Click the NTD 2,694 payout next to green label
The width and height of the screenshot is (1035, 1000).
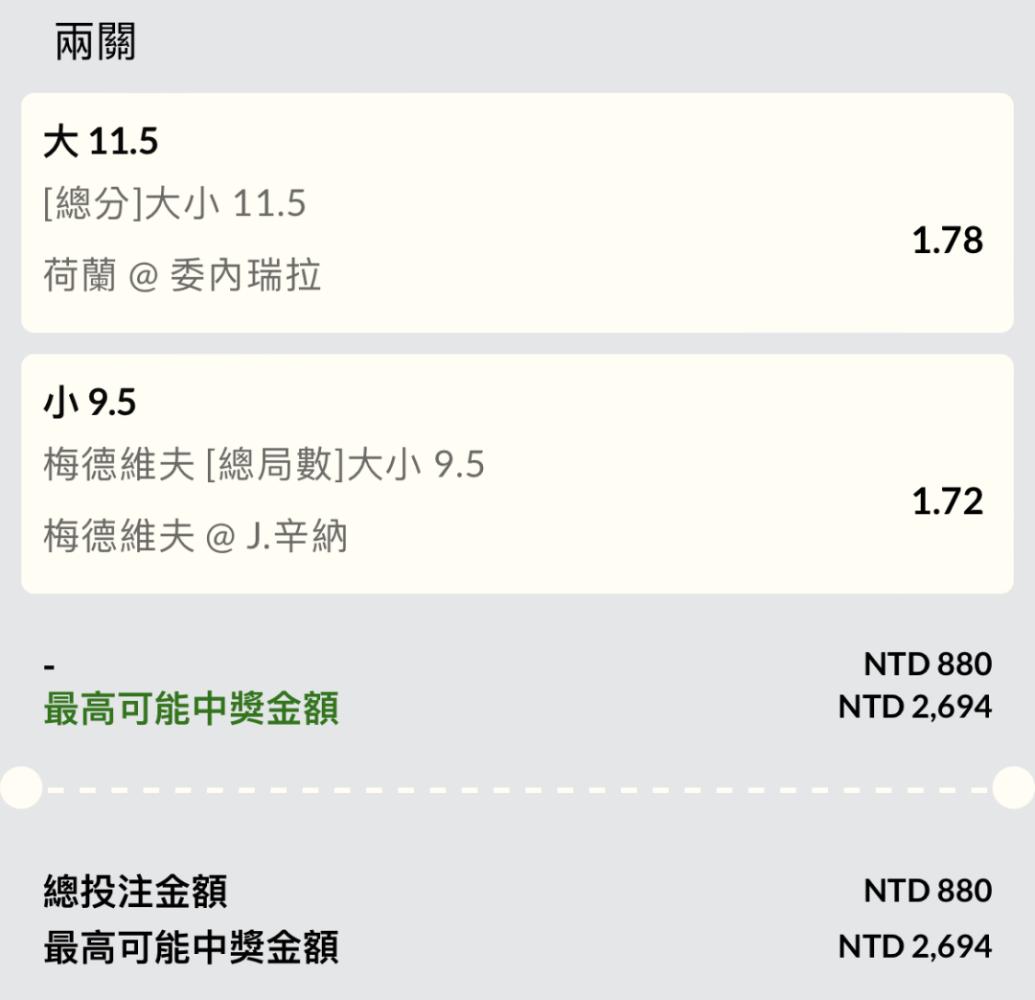[x=915, y=707]
